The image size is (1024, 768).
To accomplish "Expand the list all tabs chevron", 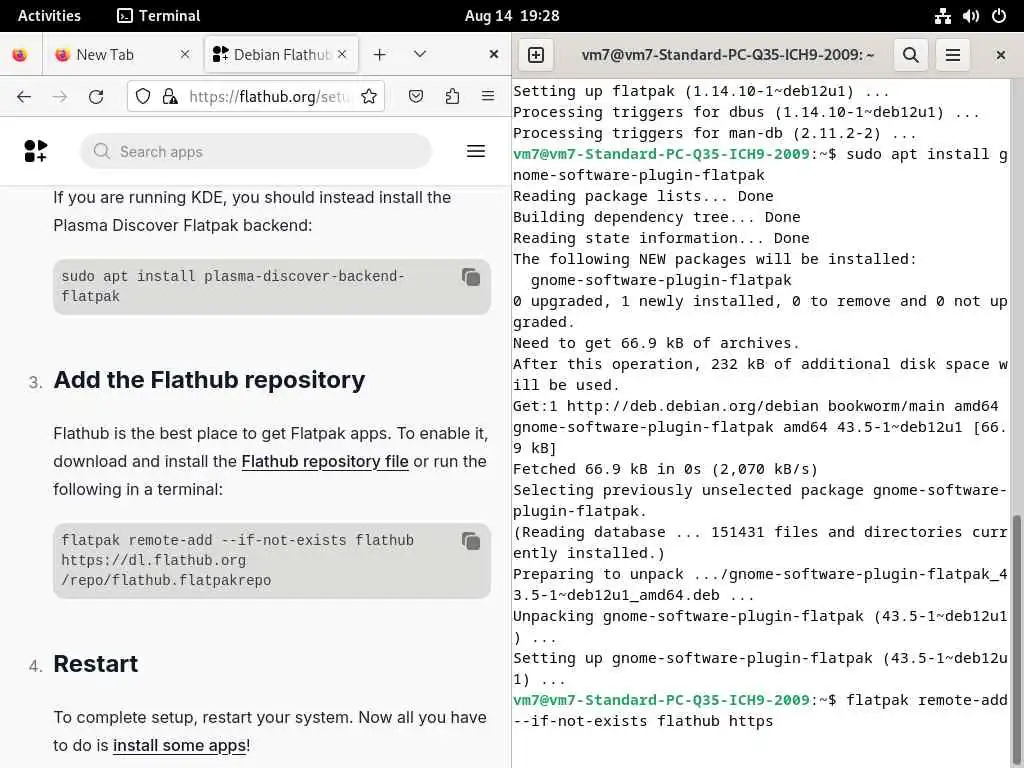I will coord(420,54).
